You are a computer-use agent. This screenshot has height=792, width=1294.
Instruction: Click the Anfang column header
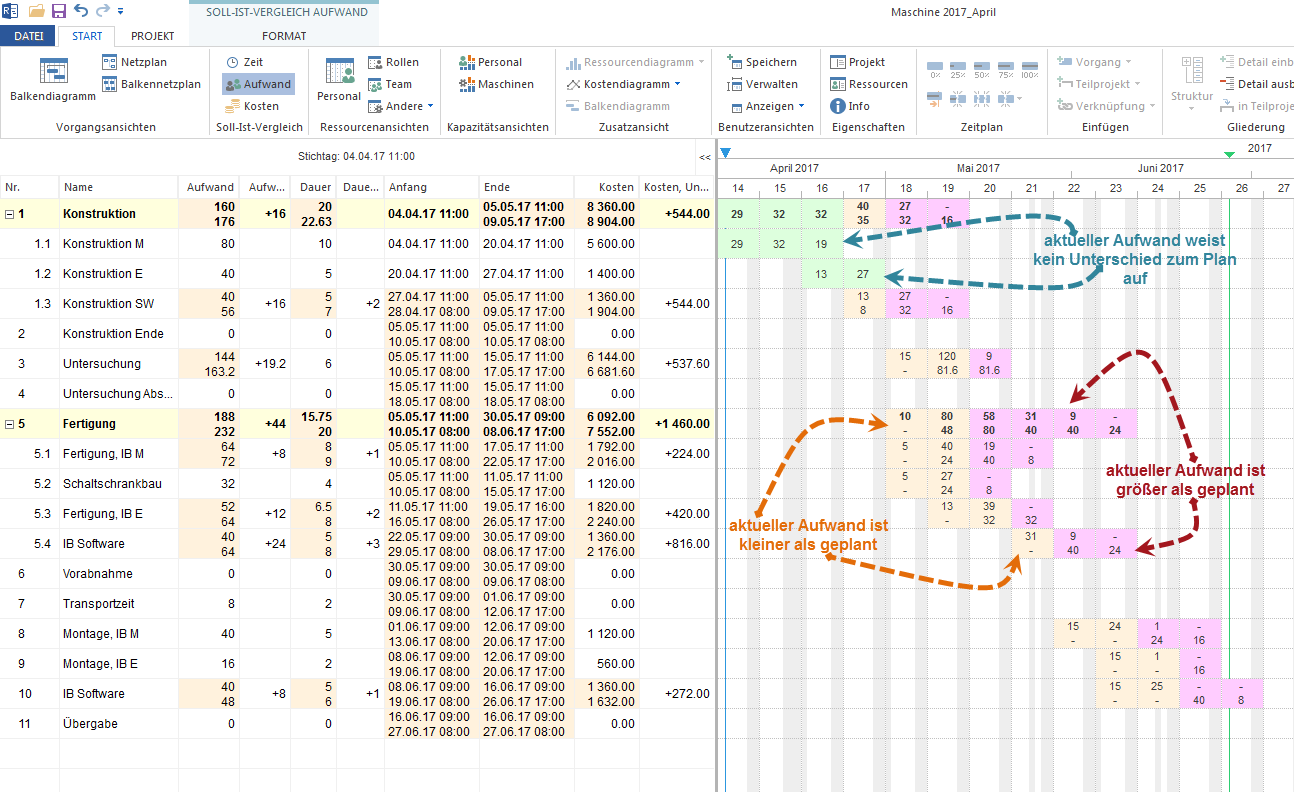(x=432, y=187)
